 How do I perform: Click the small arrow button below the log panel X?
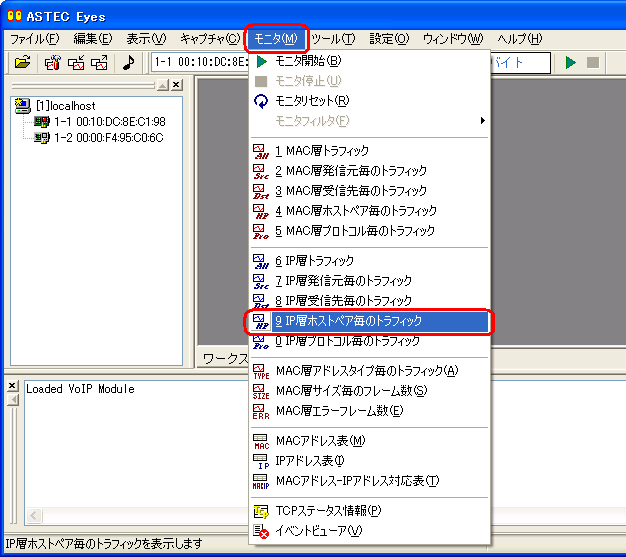pos(13,399)
